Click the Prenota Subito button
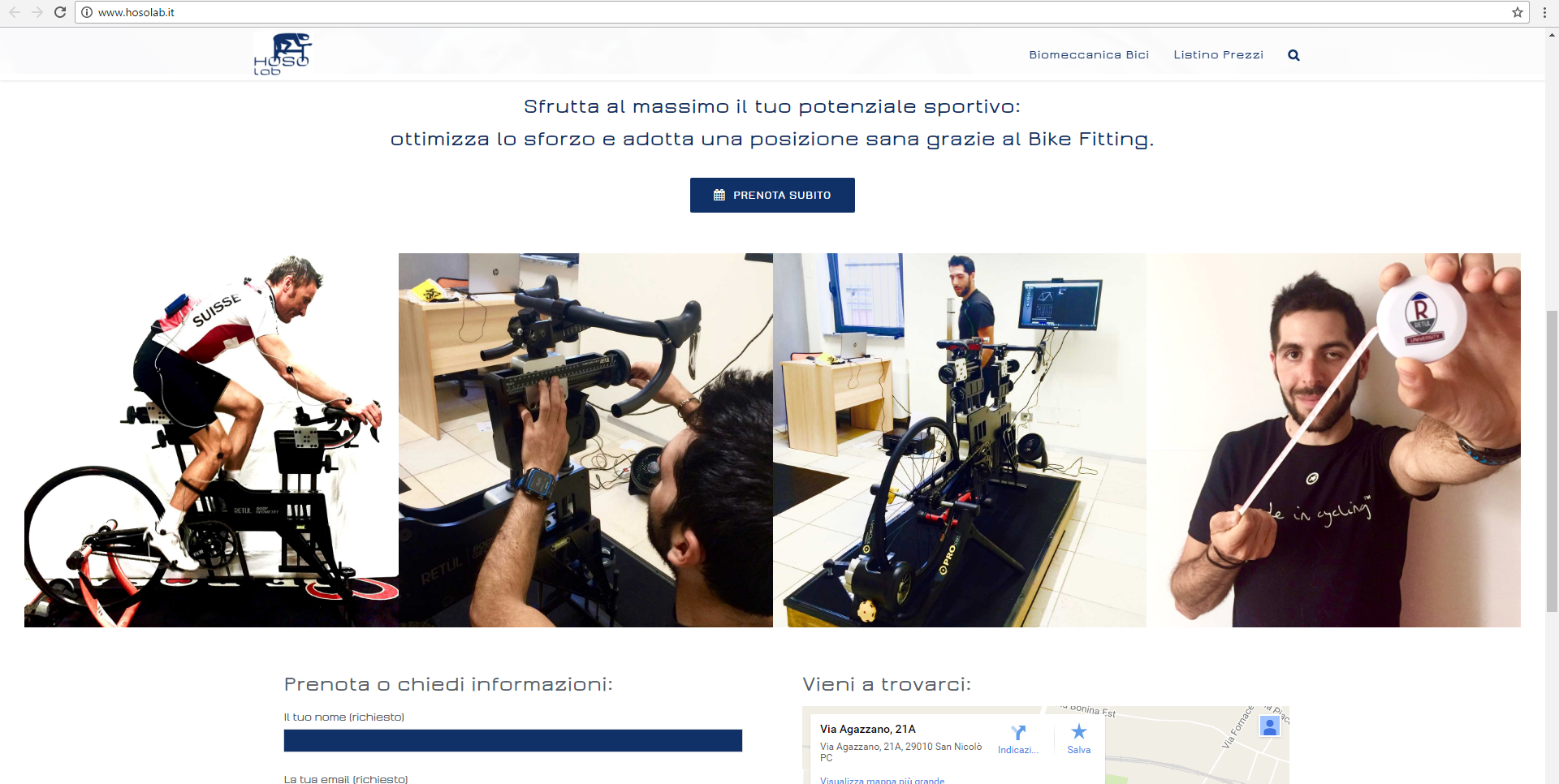 pos(772,195)
